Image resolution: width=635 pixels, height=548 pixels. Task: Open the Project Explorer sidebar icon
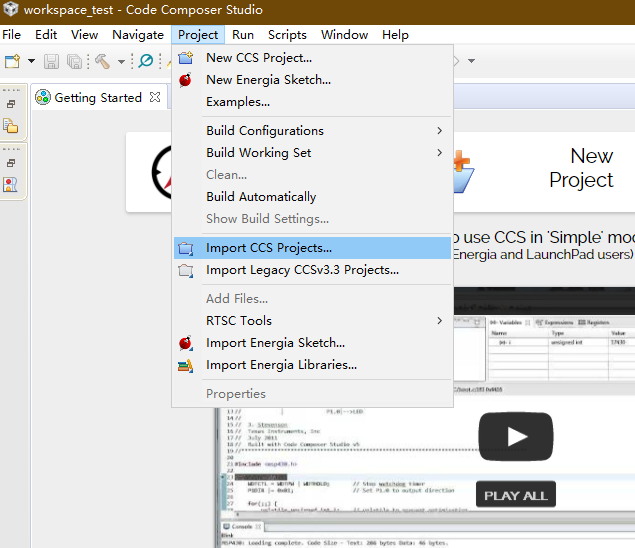point(11,126)
